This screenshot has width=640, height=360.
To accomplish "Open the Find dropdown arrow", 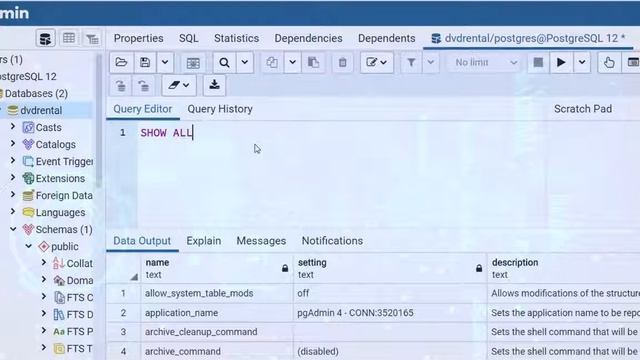I will pos(244,62).
